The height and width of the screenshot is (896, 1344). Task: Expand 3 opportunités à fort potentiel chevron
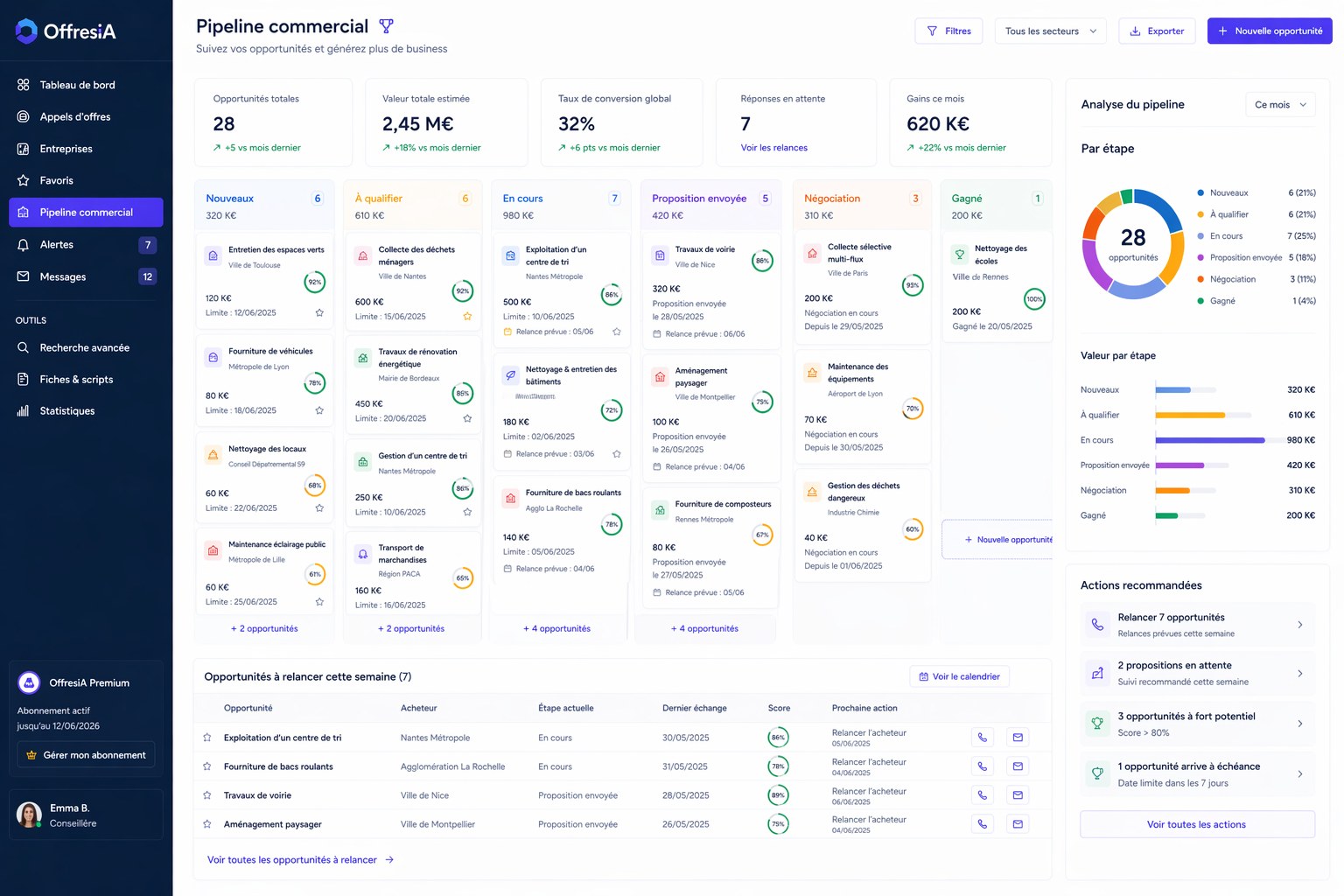[1300, 724]
